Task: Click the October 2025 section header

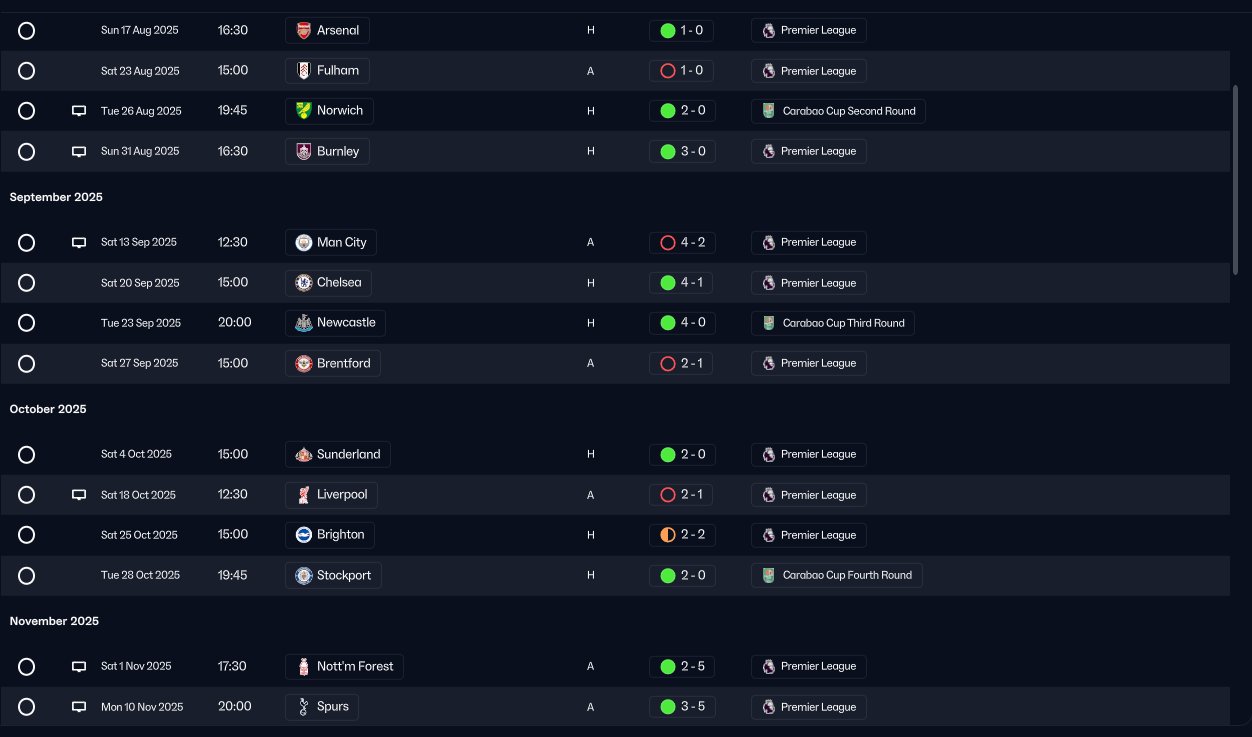Action: coord(48,409)
